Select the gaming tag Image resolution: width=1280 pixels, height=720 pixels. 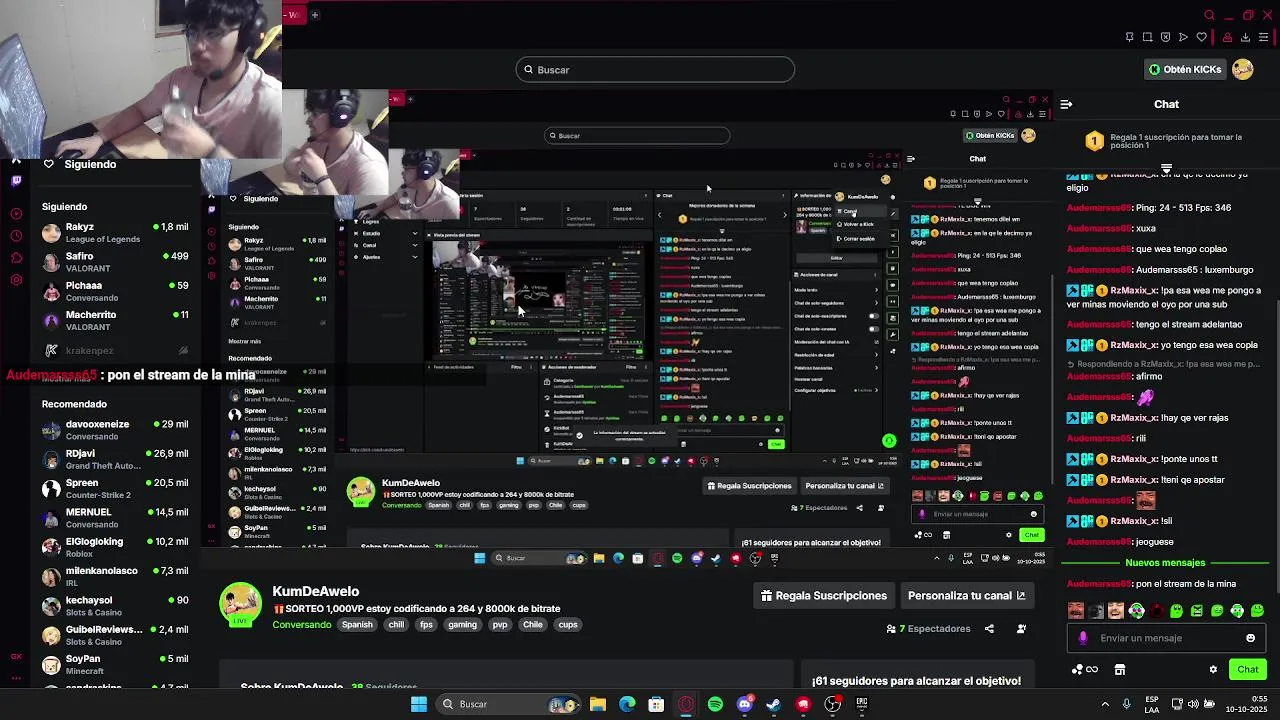462,625
